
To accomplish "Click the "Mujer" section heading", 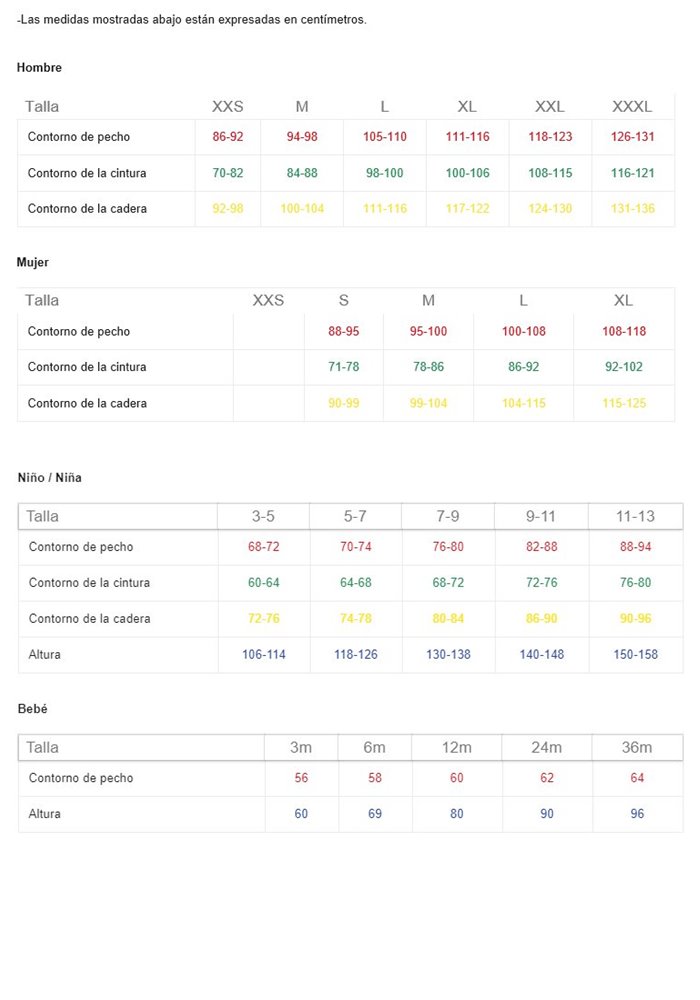I will pos(33,262).
